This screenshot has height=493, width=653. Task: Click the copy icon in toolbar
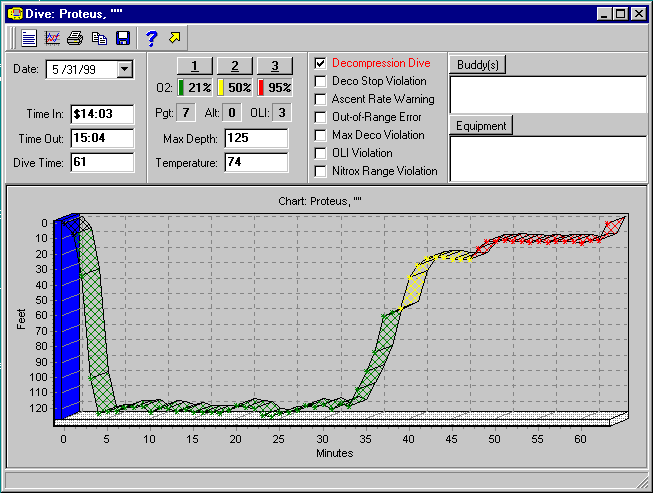[99, 38]
